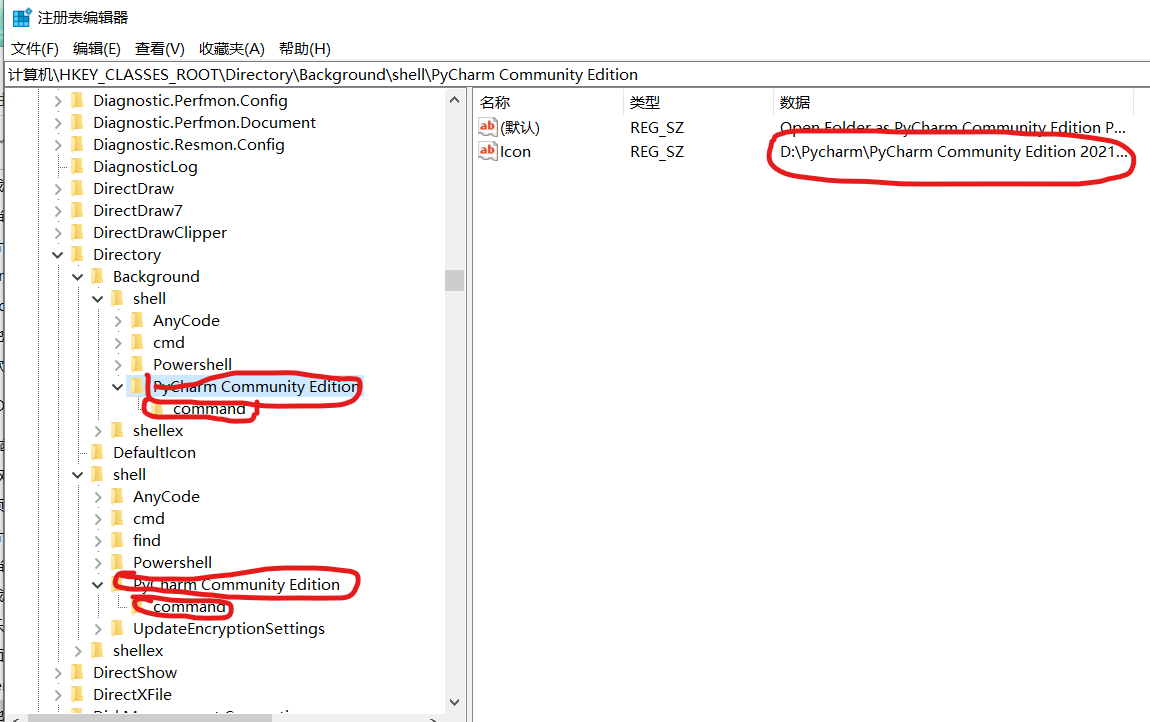Select the DirectXFile key label

132,695
